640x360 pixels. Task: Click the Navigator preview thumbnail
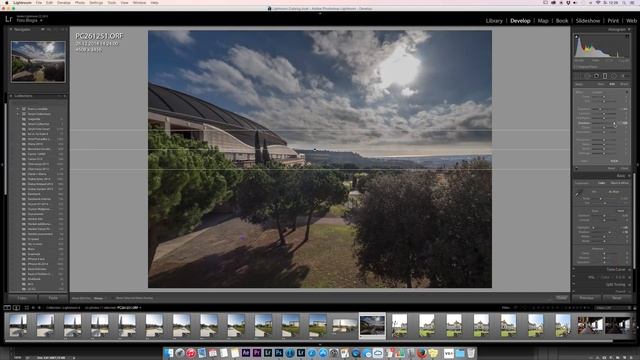(x=38, y=61)
